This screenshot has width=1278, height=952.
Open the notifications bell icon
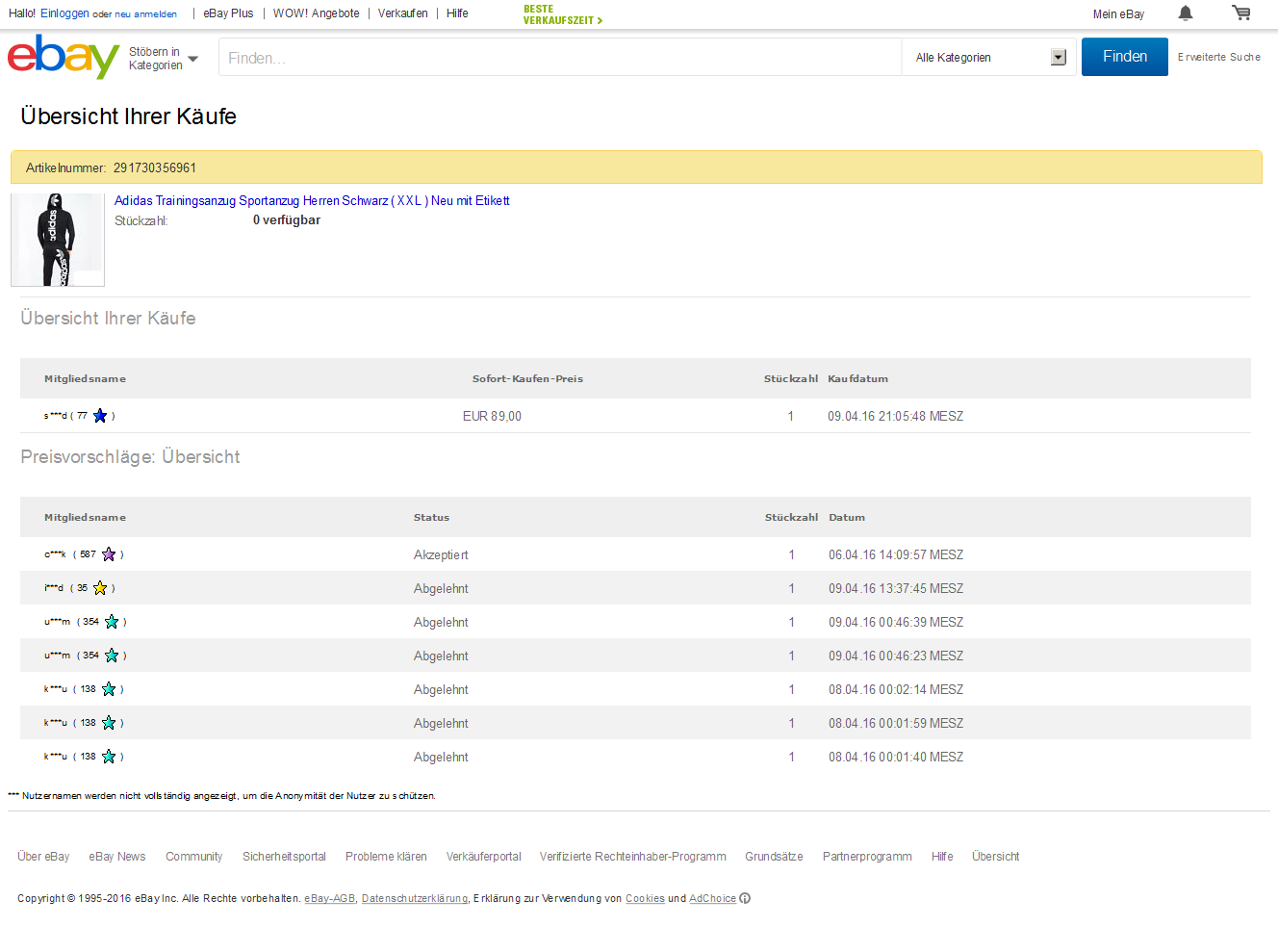(x=1186, y=13)
